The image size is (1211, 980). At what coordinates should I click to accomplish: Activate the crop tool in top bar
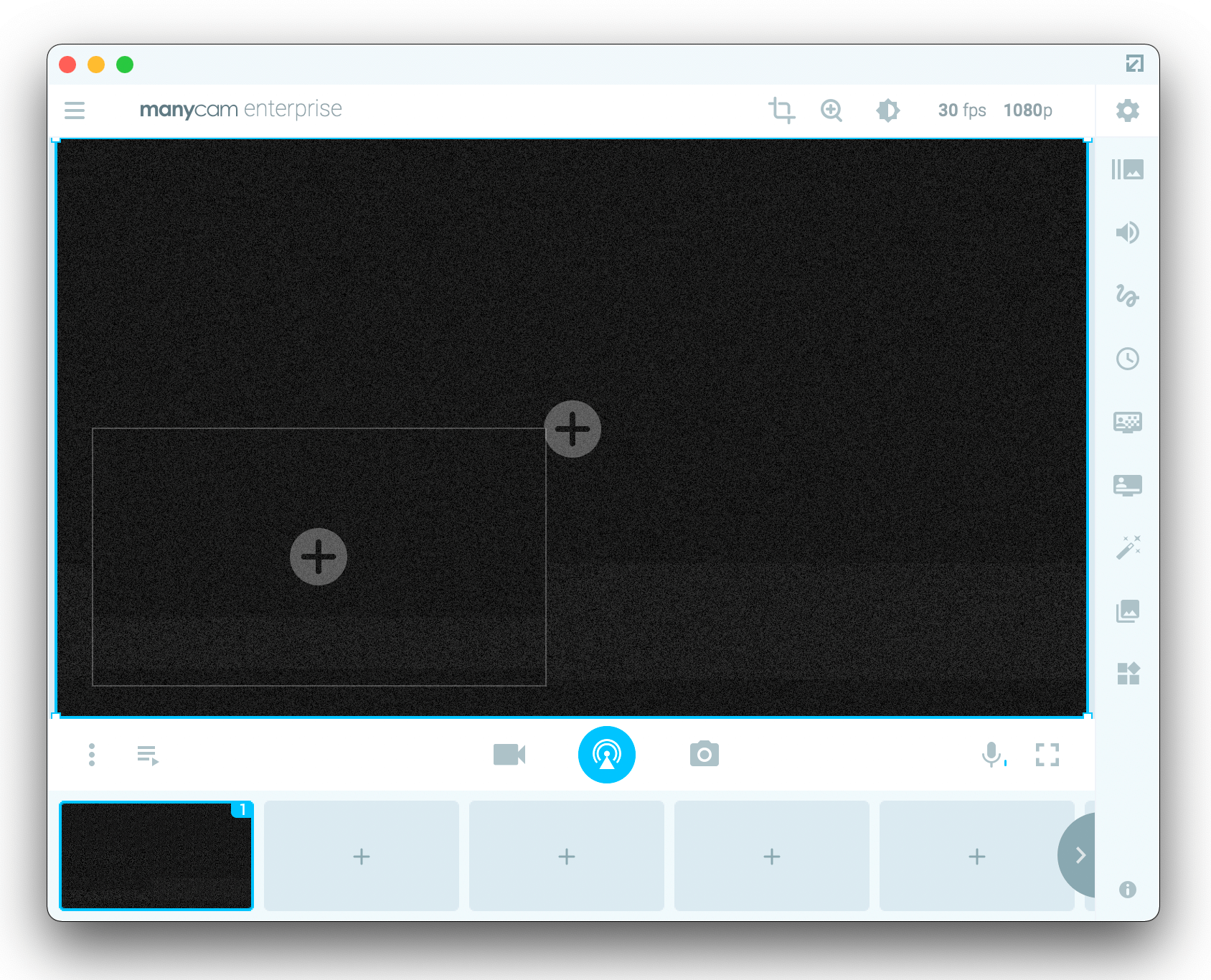tap(781, 110)
